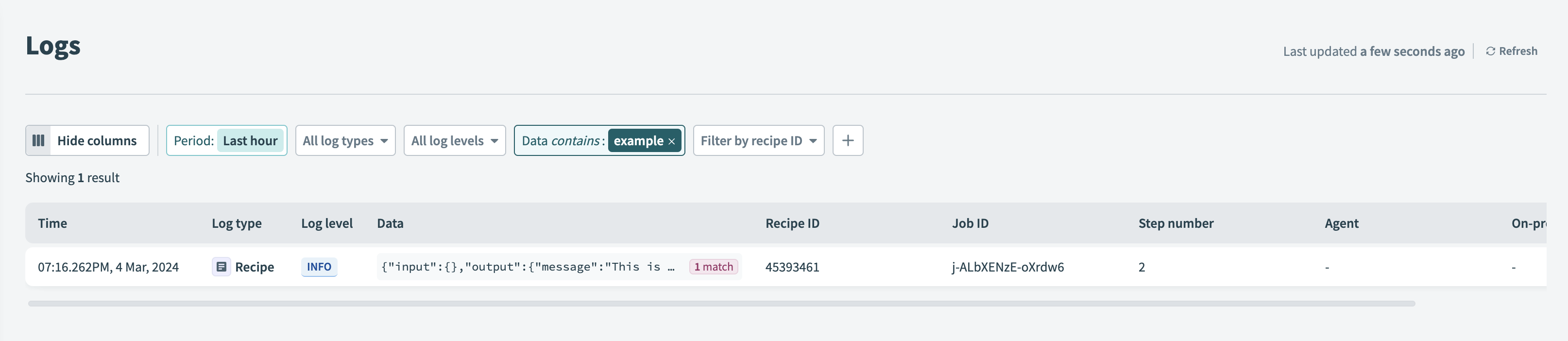
Task: Click the Recipe log type icon
Action: [221, 267]
